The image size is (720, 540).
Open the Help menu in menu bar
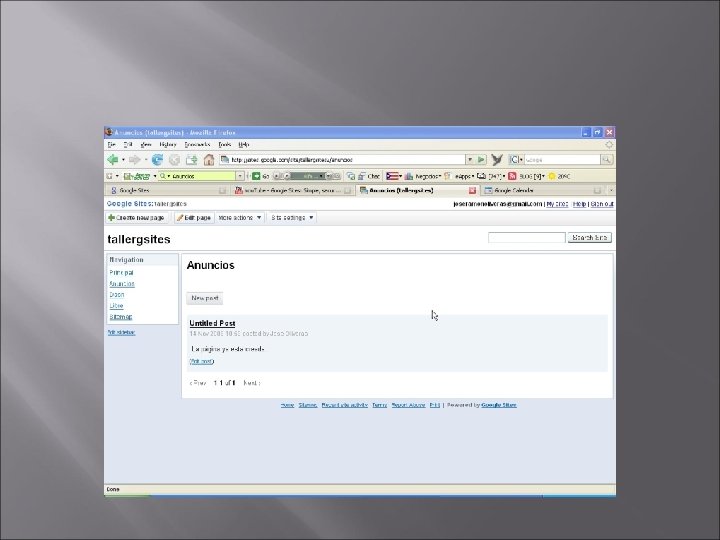pyautogui.click(x=244, y=145)
